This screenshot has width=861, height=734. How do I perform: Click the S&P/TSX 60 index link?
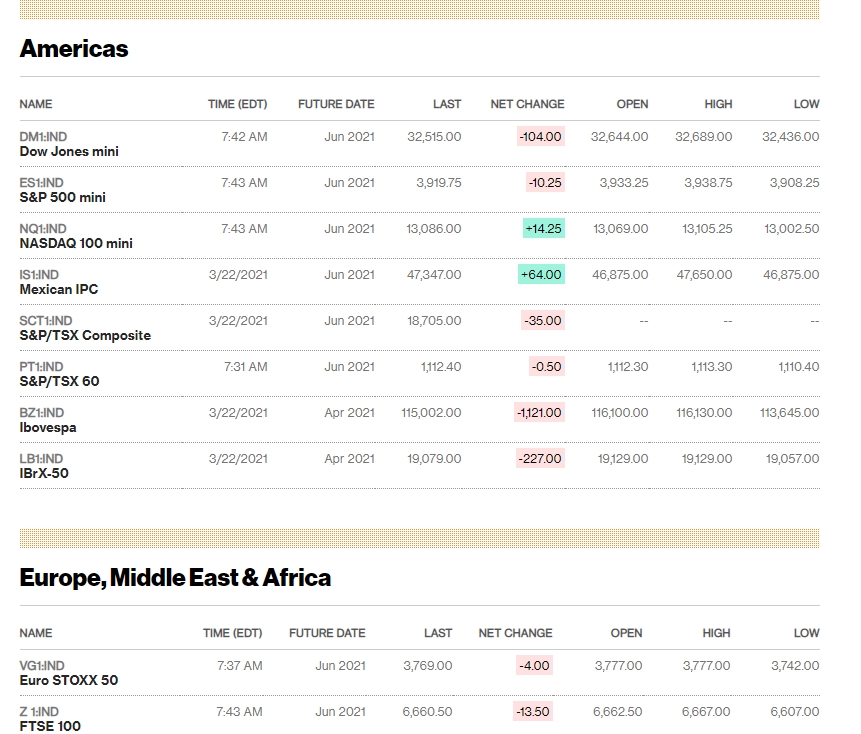click(59, 382)
